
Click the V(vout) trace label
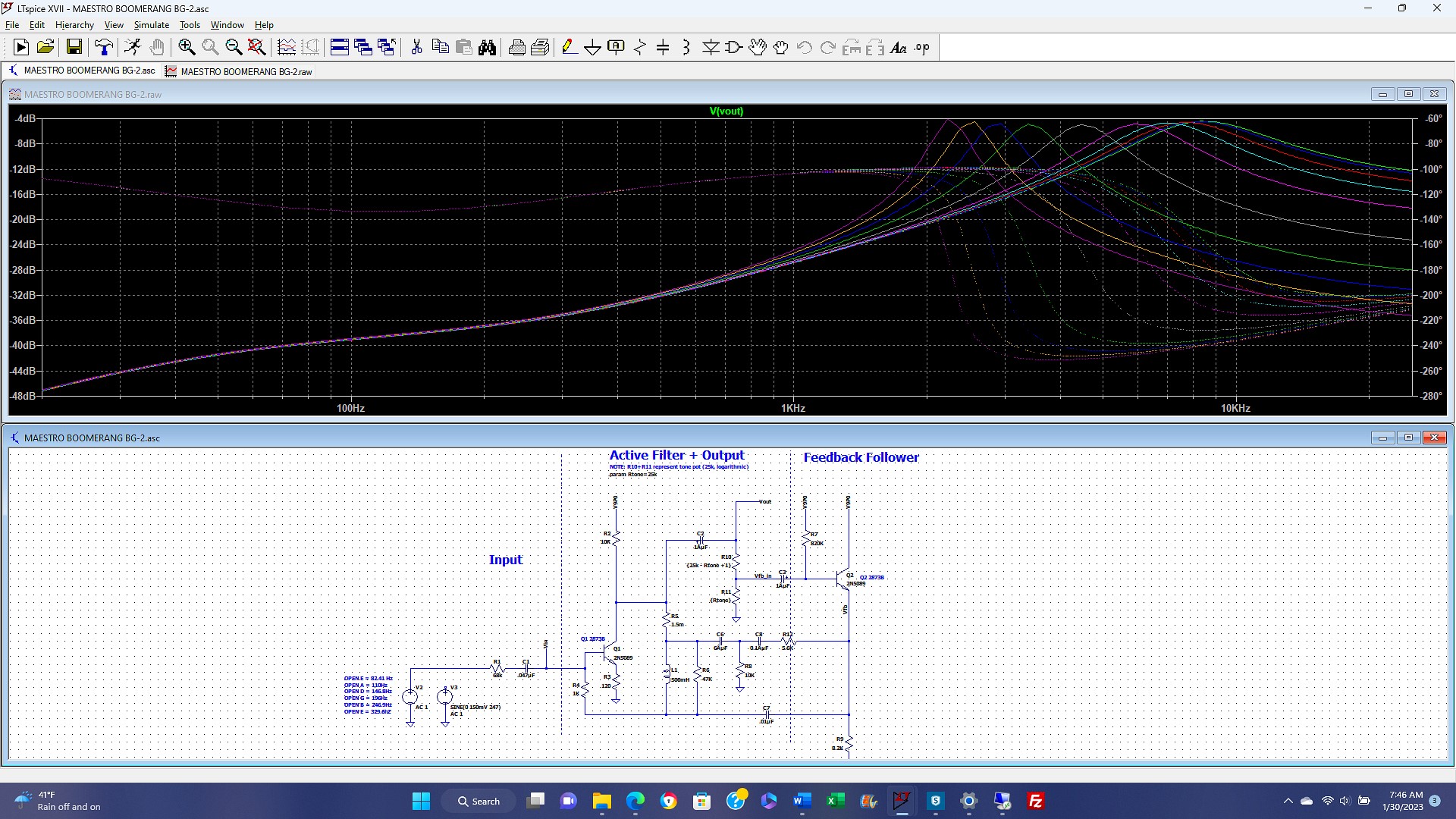726,111
